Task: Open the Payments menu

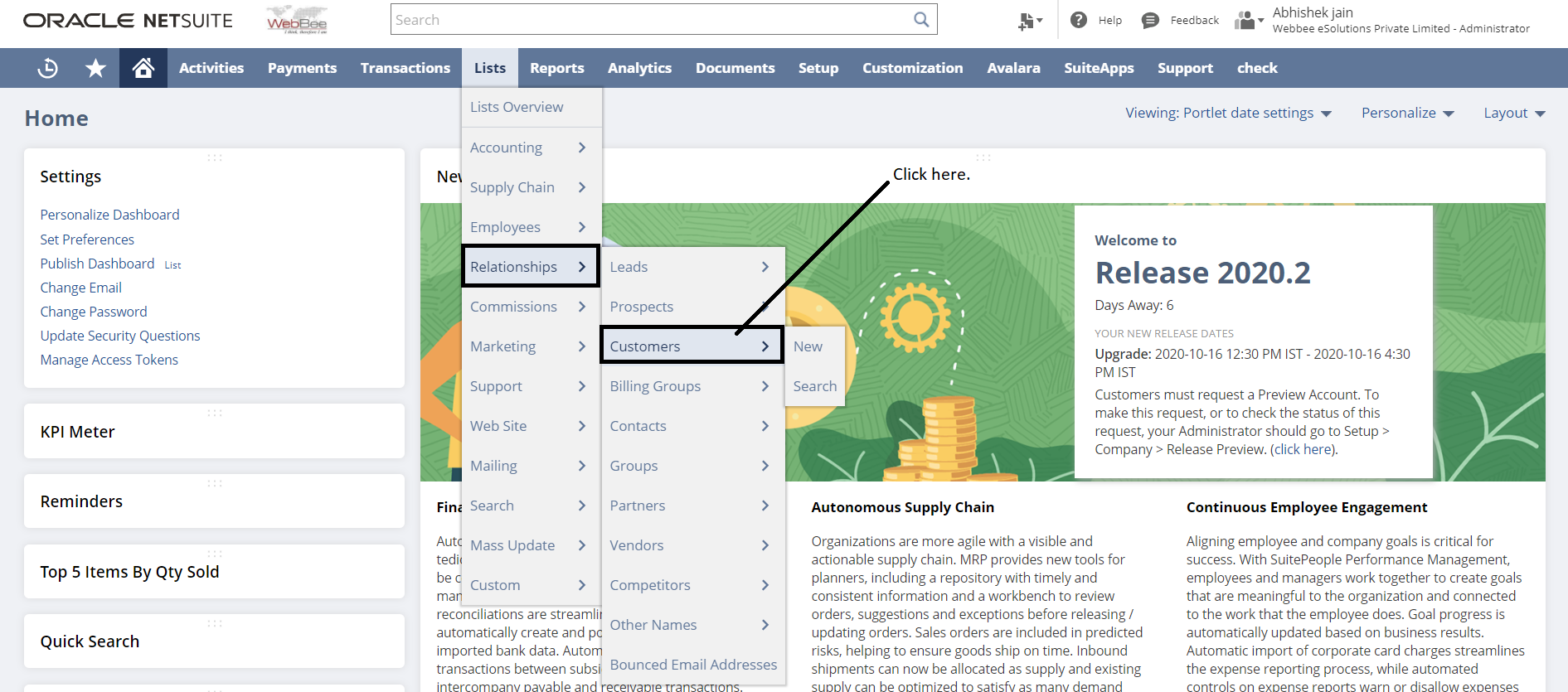Action: [x=302, y=68]
